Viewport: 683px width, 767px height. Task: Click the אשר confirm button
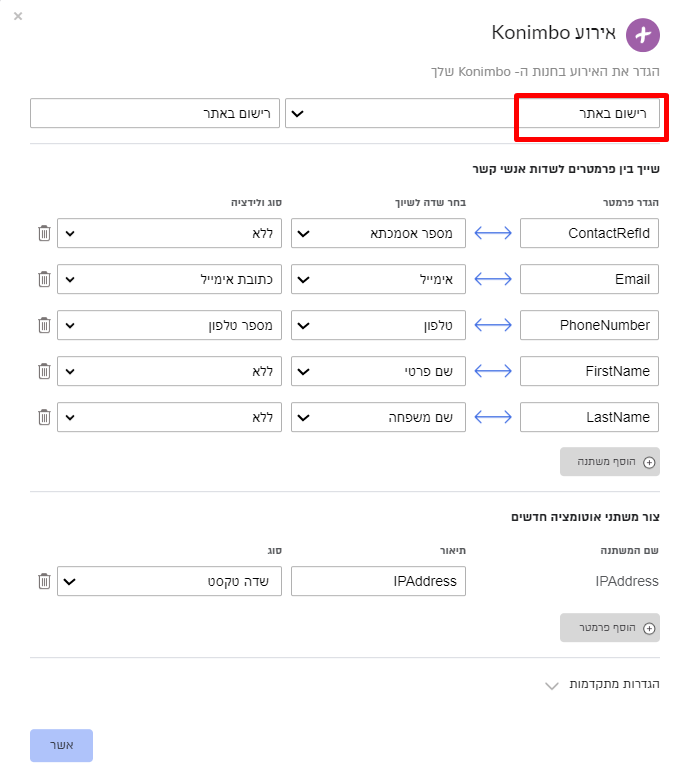(x=61, y=745)
